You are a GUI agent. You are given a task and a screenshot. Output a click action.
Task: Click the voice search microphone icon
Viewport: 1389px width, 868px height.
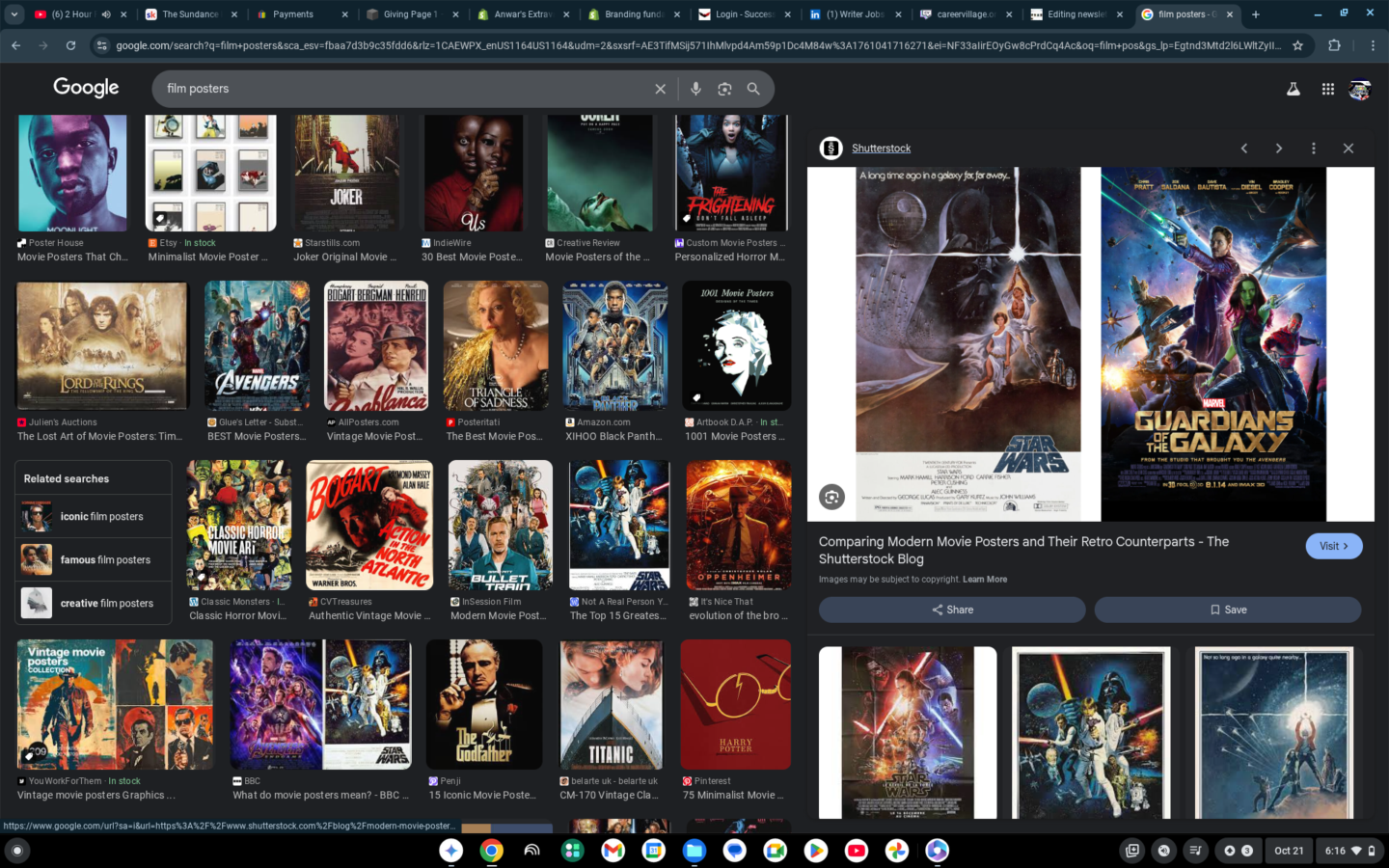(695, 89)
